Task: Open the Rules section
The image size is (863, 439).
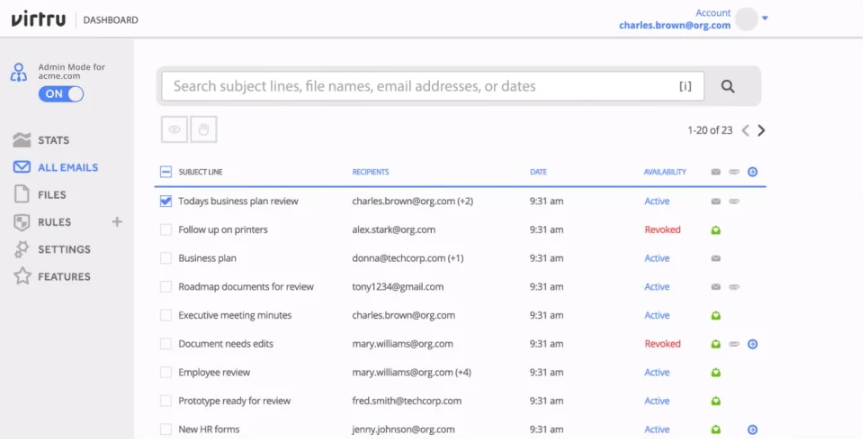Action: pos(54,222)
